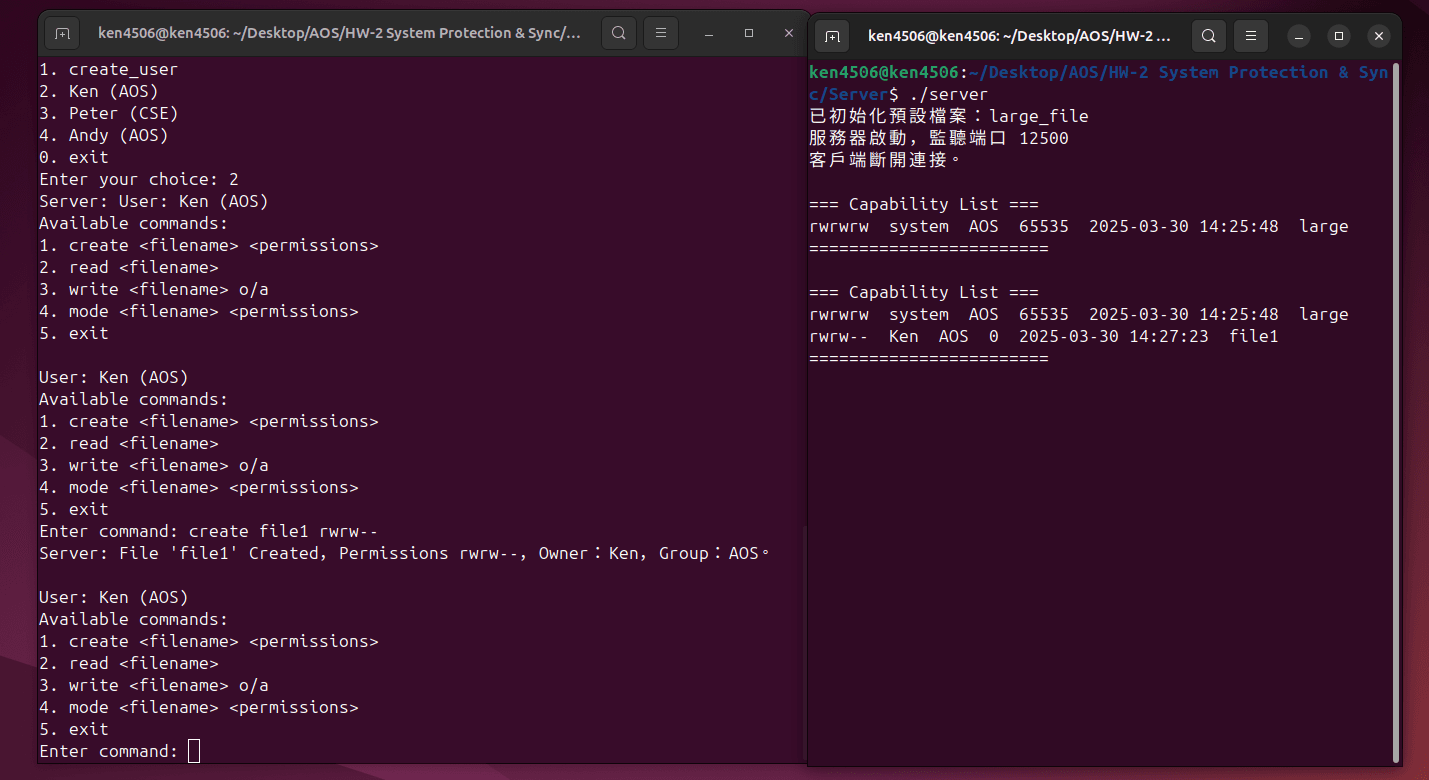1429x780 pixels.
Task: Click timestamp '2025-03-30 14:27:23'
Action: [x=1114, y=336]
